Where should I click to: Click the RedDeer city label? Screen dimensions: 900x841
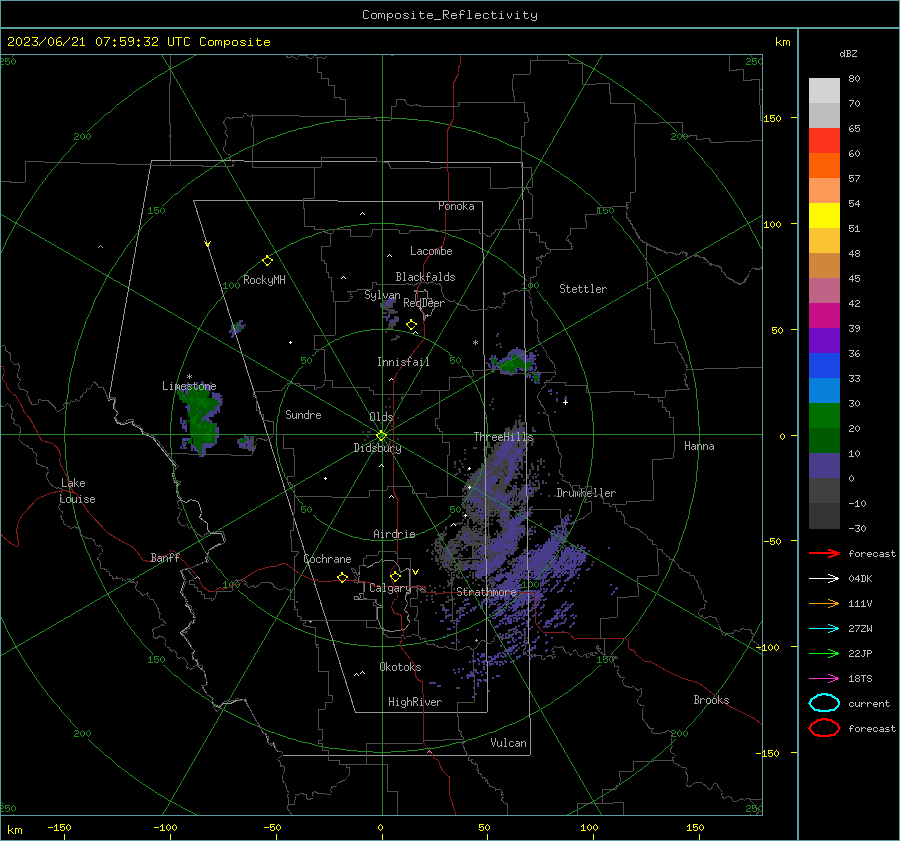click(x=424, y=303)
